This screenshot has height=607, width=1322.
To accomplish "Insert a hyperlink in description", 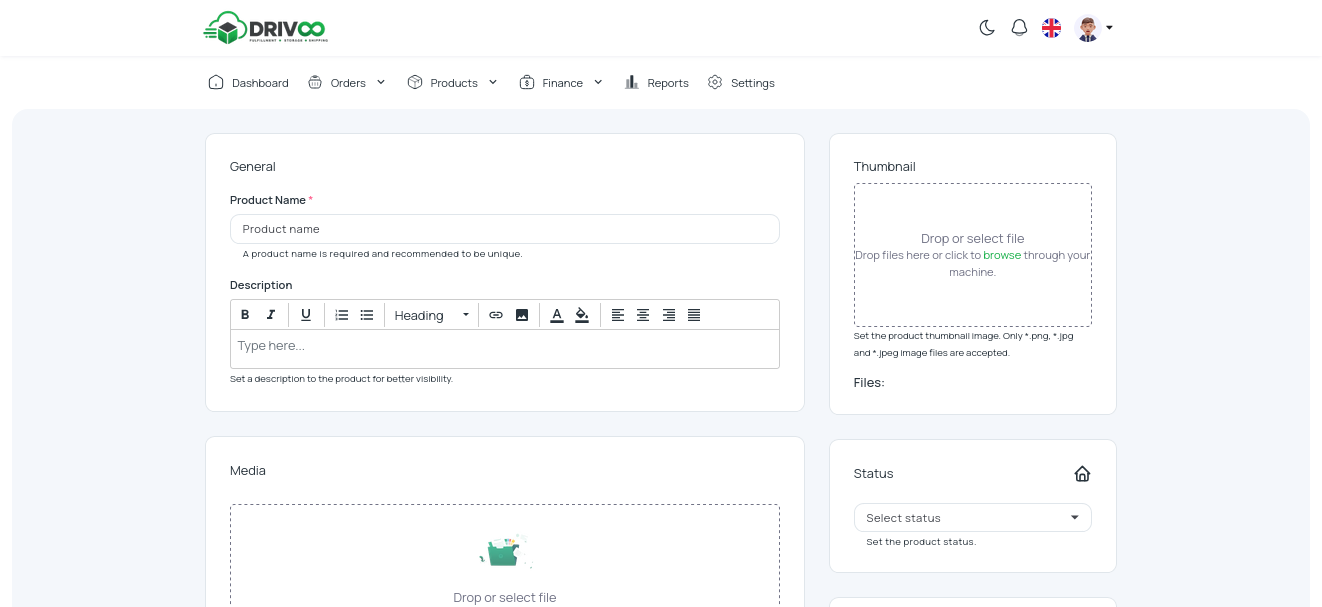I will pos(496,315).
